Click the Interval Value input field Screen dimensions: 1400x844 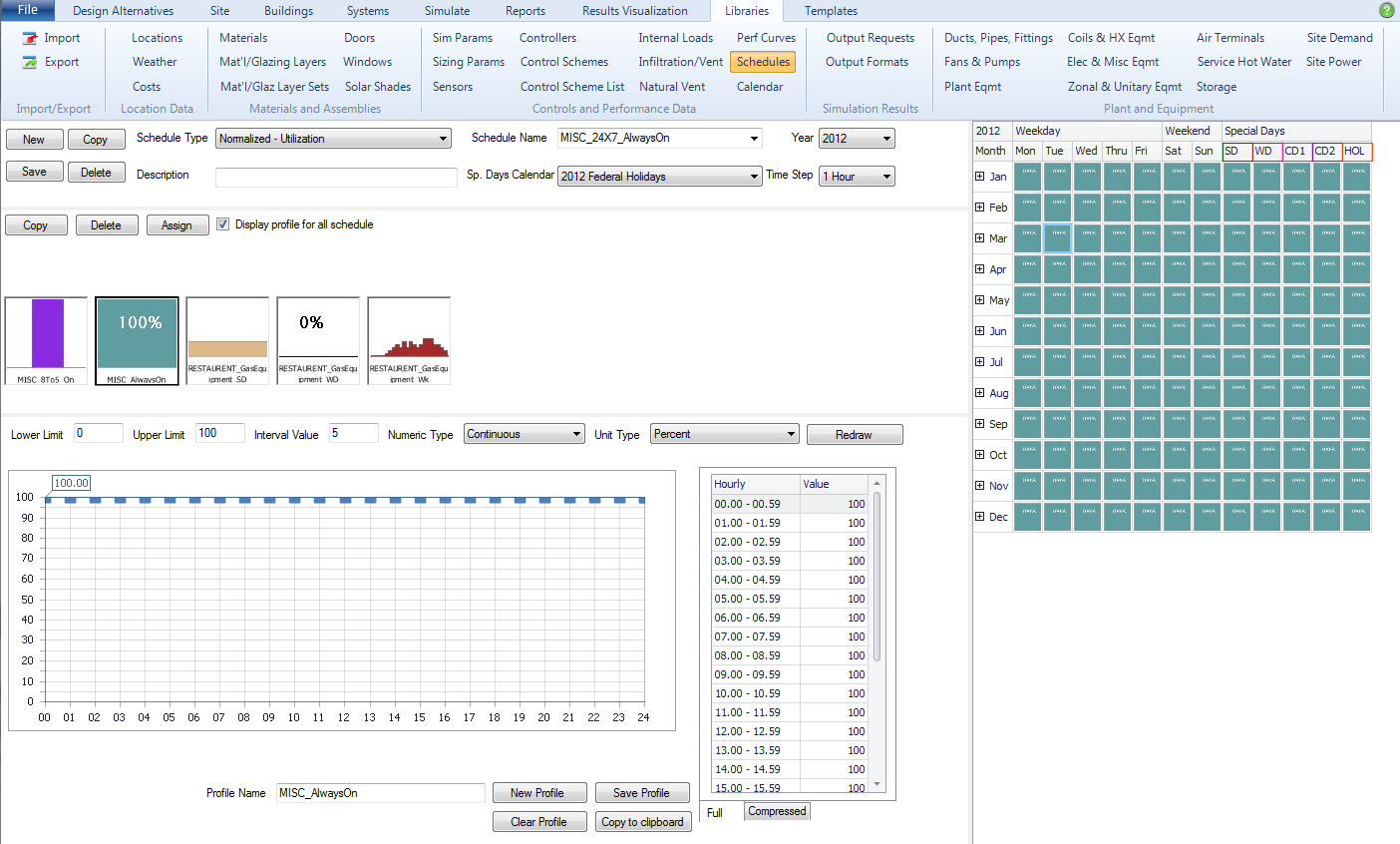click(x=354, y=433)
